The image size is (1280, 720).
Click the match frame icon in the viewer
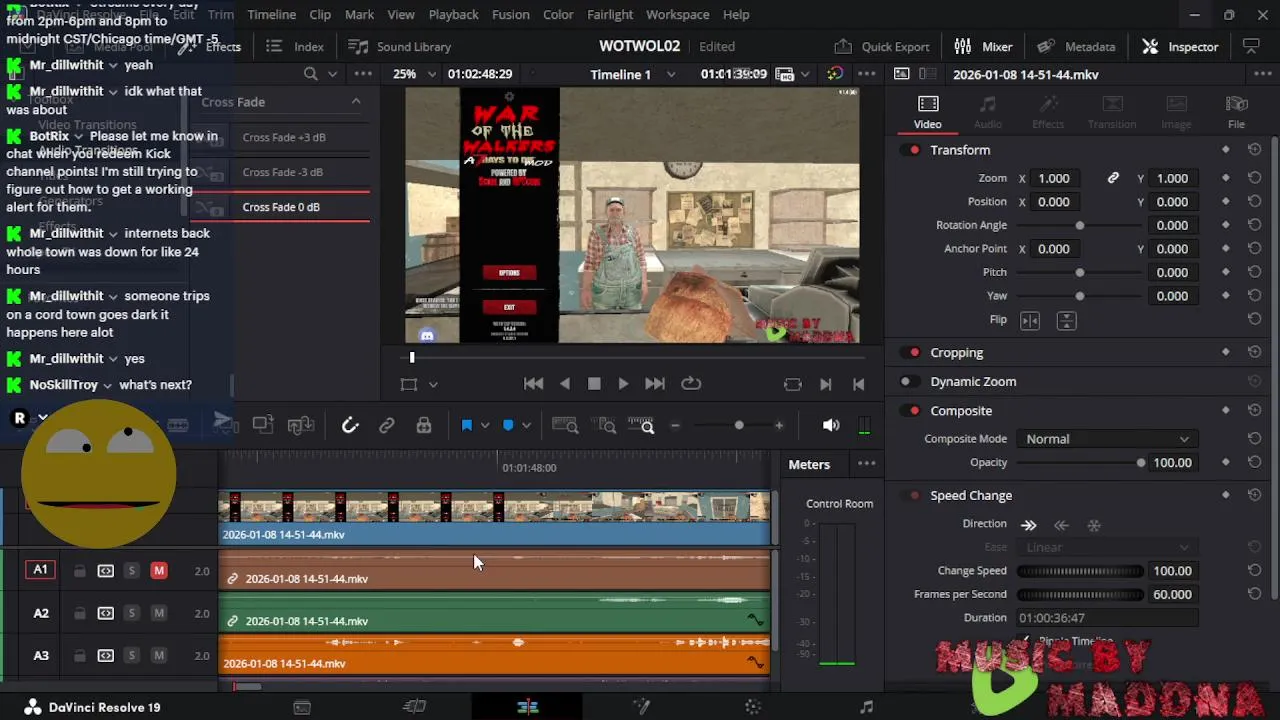click(793, 384)
